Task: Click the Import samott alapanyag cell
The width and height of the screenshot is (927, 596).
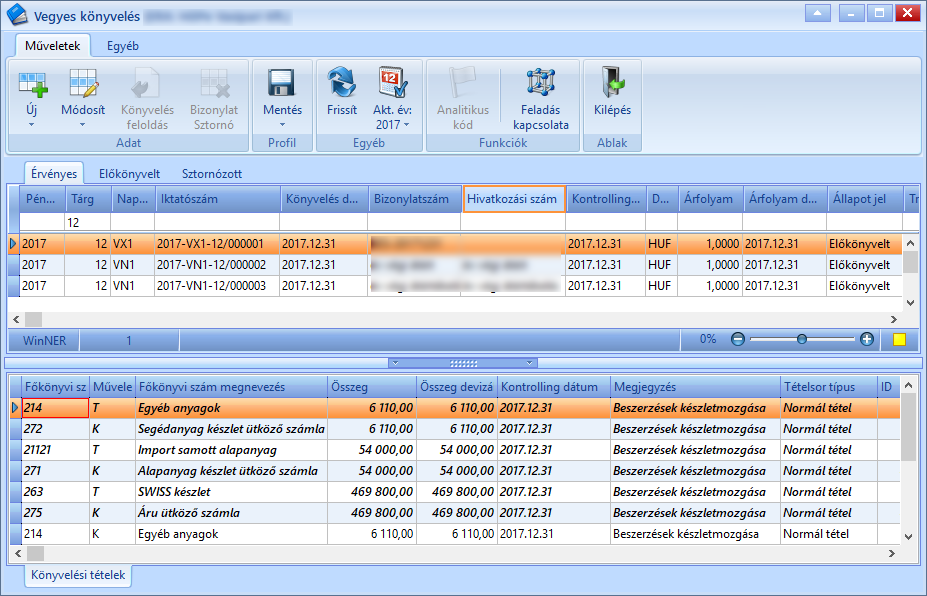Action: point(231,450)
